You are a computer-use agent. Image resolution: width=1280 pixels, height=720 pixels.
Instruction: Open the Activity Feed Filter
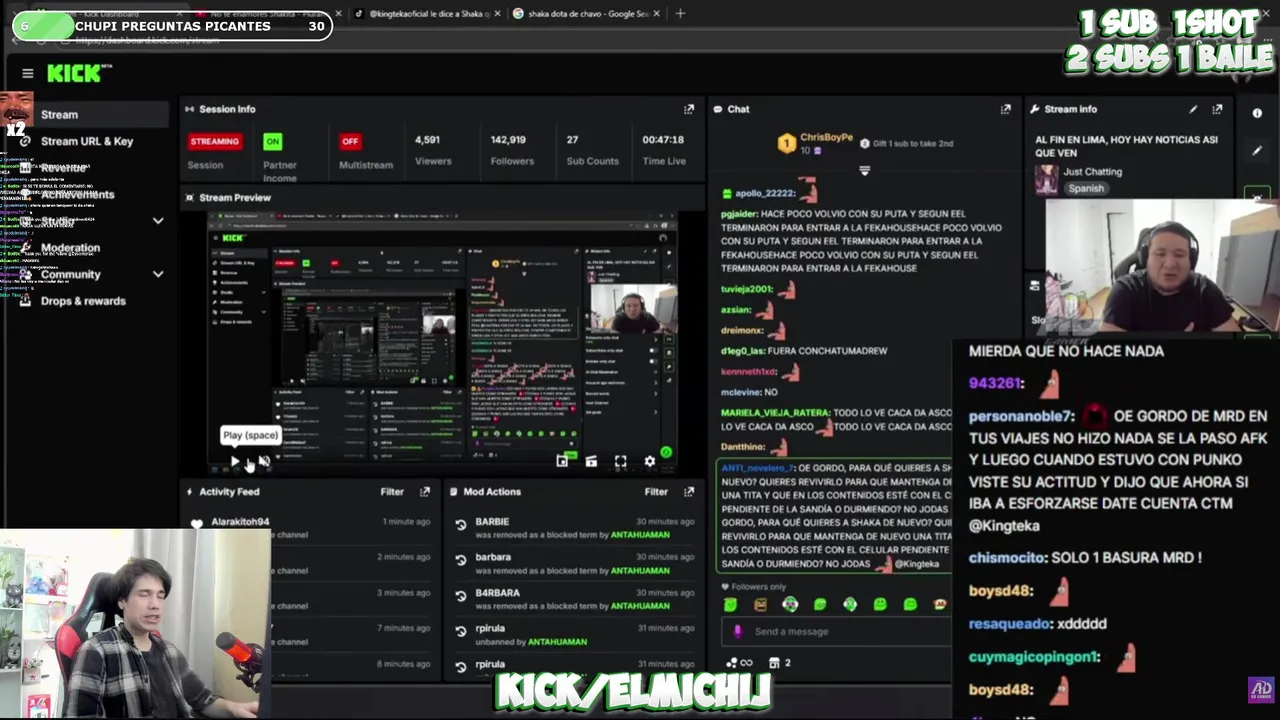392,492
